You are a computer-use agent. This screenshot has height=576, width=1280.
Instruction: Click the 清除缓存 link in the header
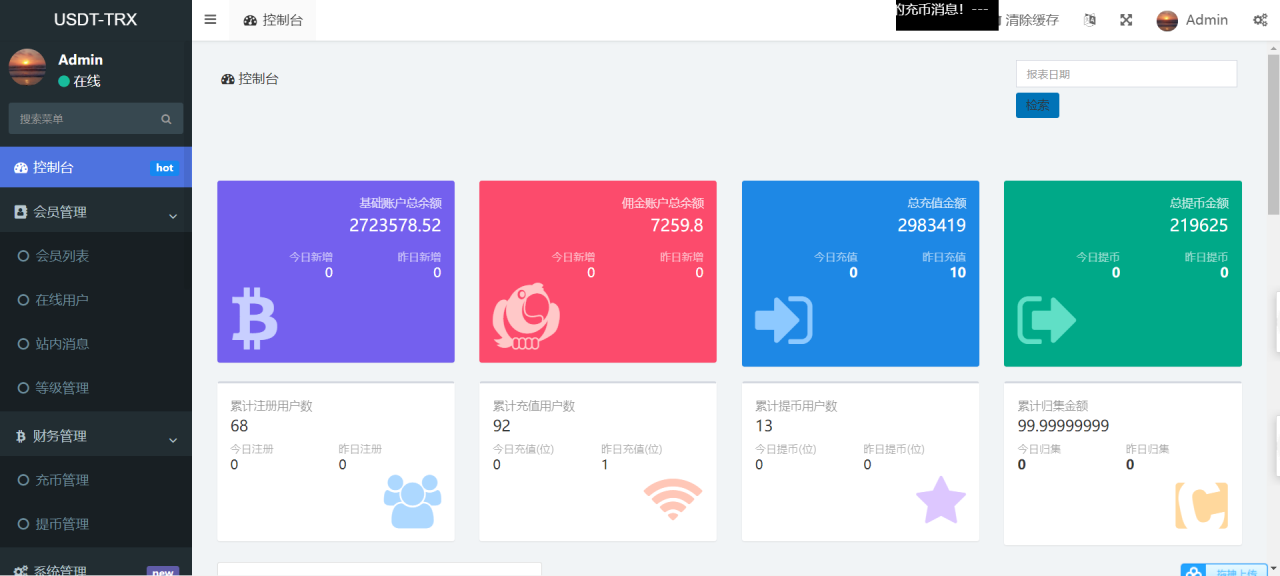[x=1030, y=19]
